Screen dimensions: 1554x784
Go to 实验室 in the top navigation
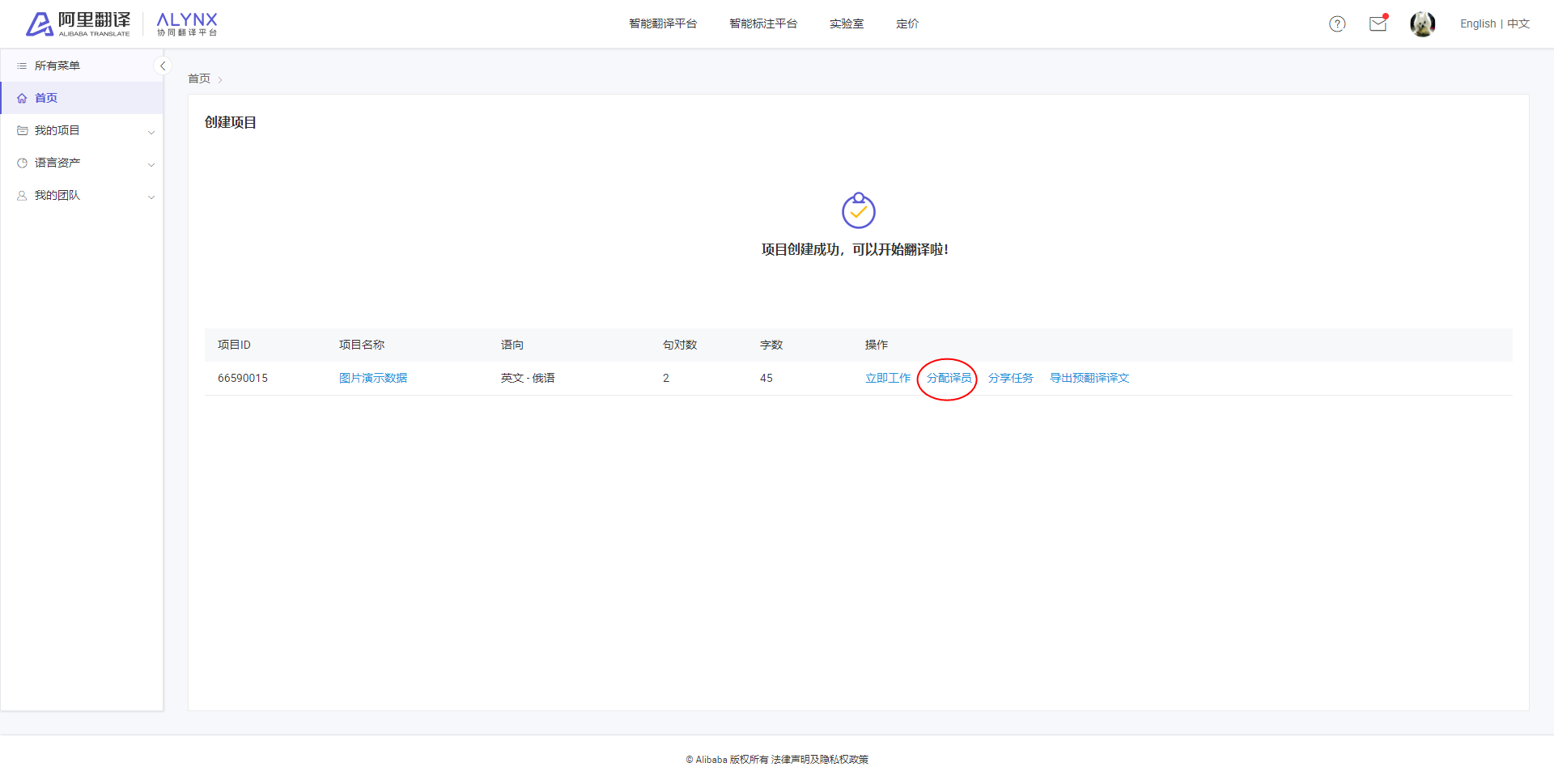pyautogui.click(x=847, y=24)
